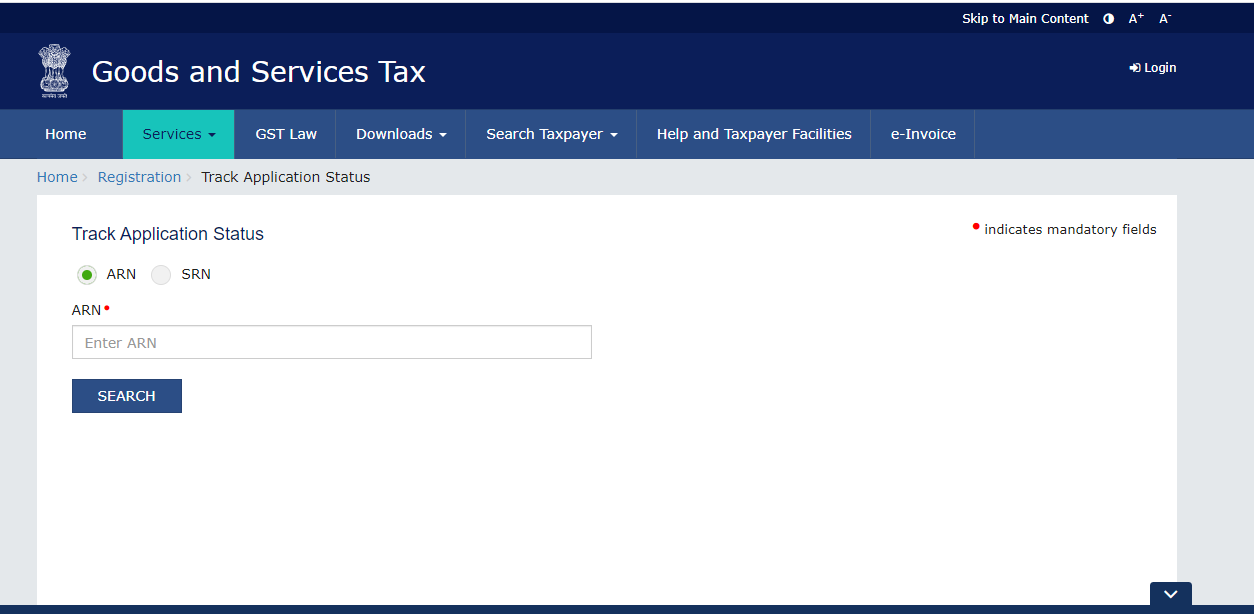
Task: Toggle the high-contrast display icon
Action: (1108, 18)
